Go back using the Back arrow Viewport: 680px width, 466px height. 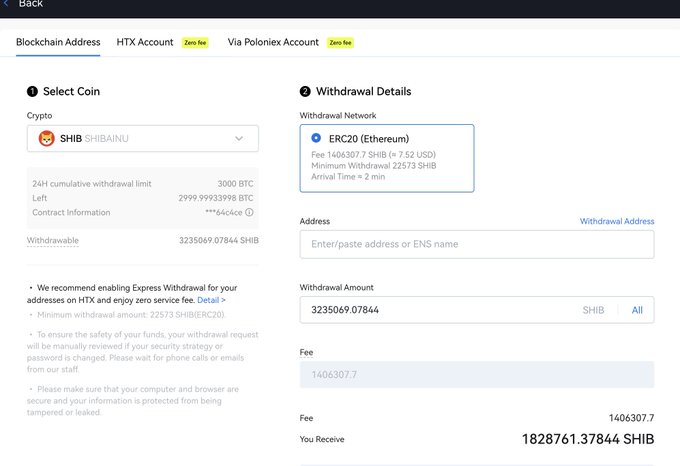pos(6,3)
